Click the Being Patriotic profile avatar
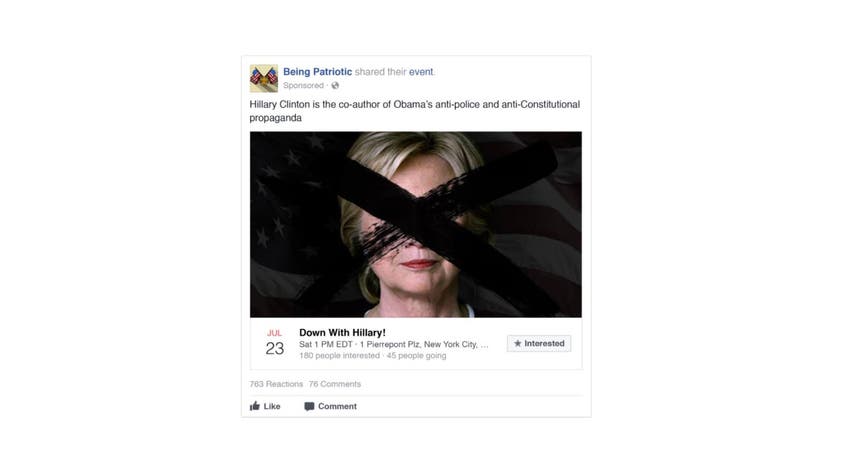 [x=263, y=78]
